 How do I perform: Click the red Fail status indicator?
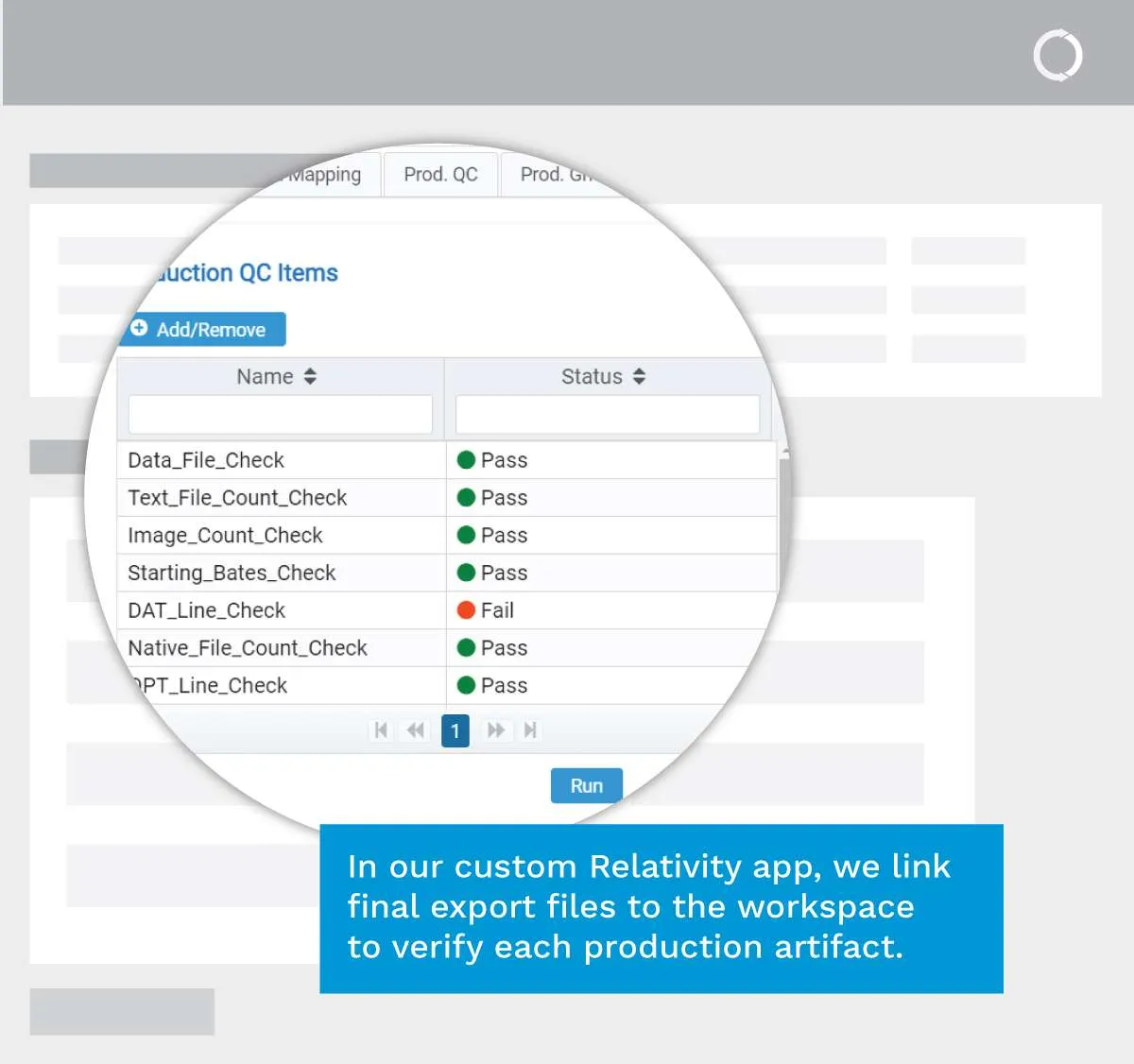(x=466, y=610)
